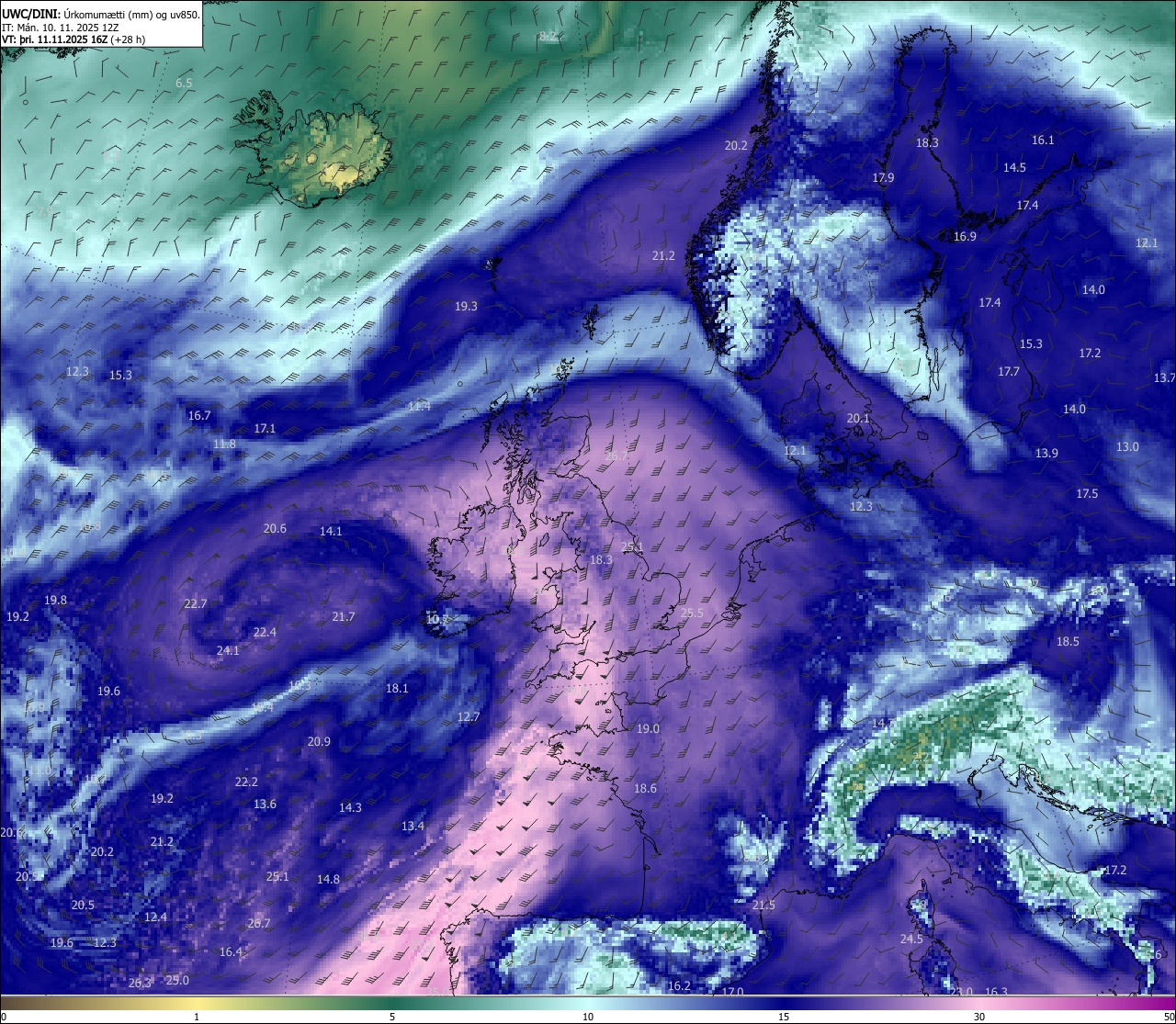Click the 13.0 value label
Screen dimensions: 1176x1024
tap(1127, 447)
